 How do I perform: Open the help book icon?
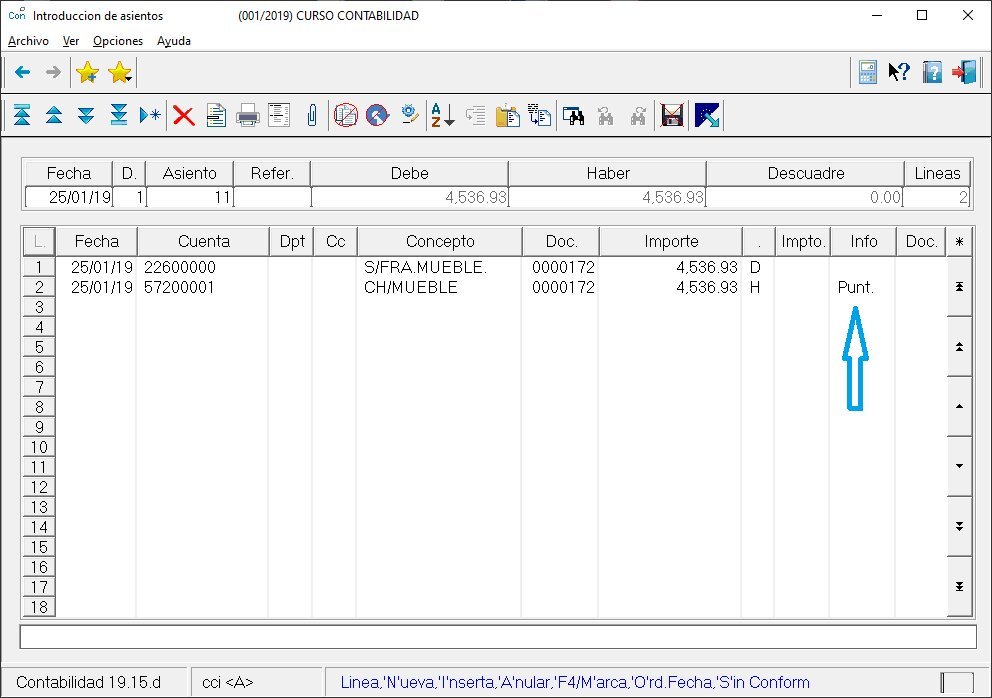932,72
